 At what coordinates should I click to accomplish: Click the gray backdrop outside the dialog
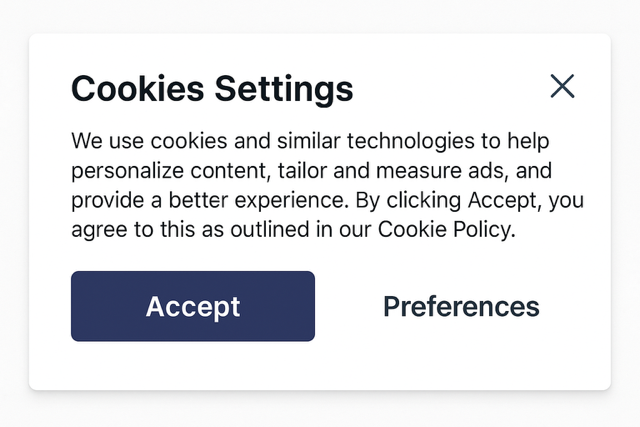(320, 410)
